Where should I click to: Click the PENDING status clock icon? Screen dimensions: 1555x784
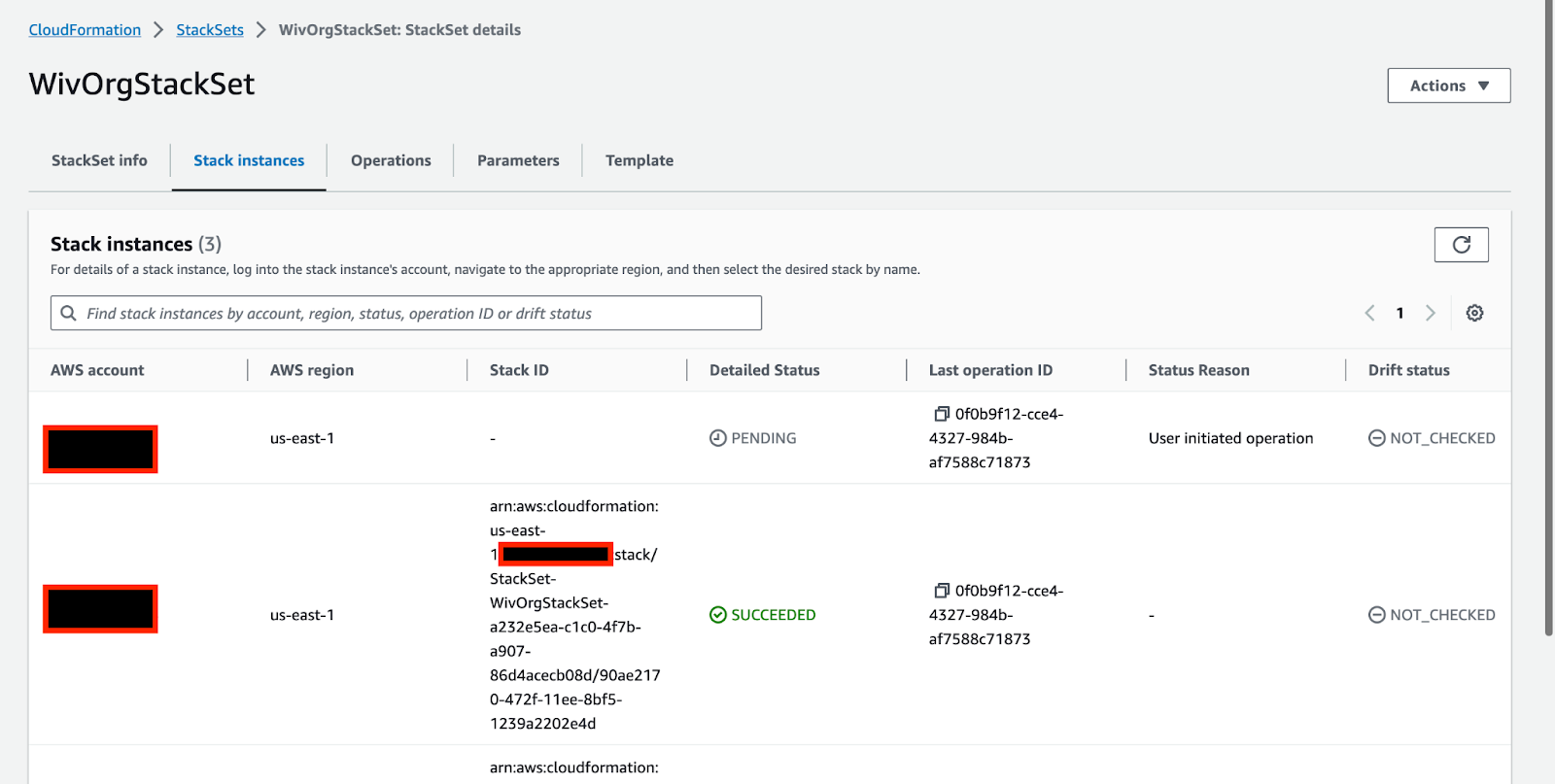718,438
